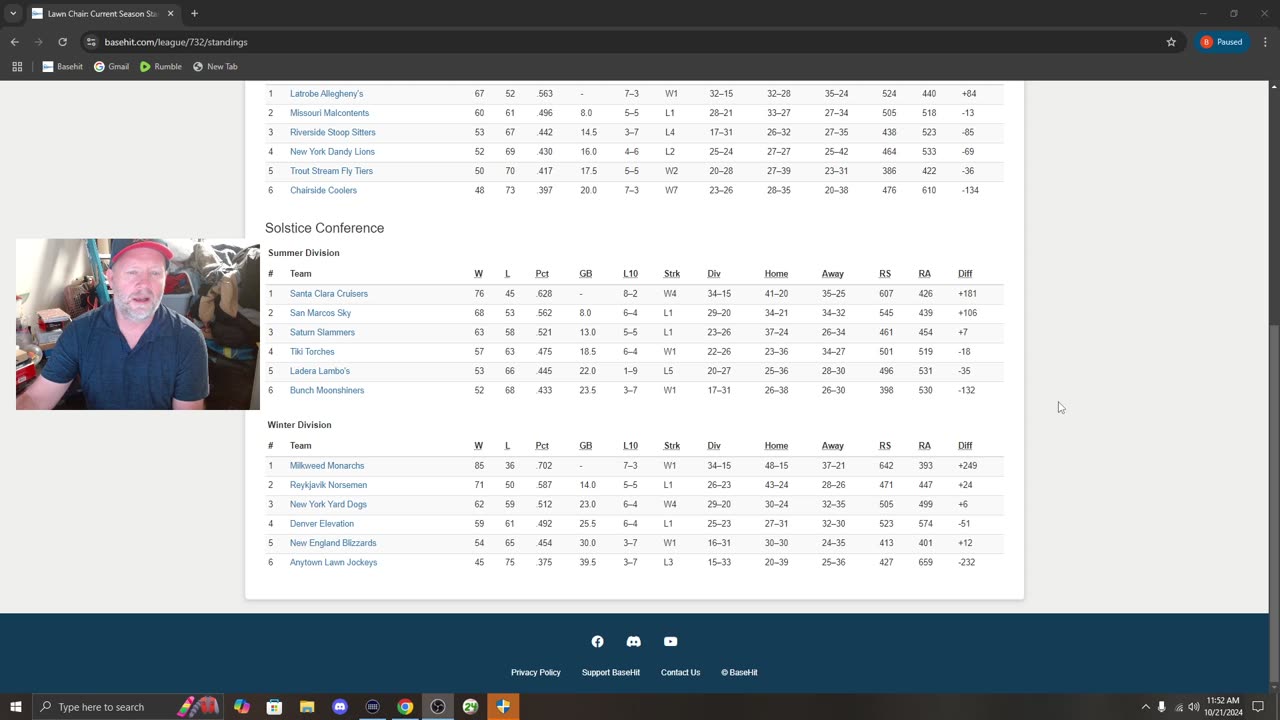Open the tab search dropdown arrow
The width and height of the screenshot is (1280, 720).
tap(13, 14)
